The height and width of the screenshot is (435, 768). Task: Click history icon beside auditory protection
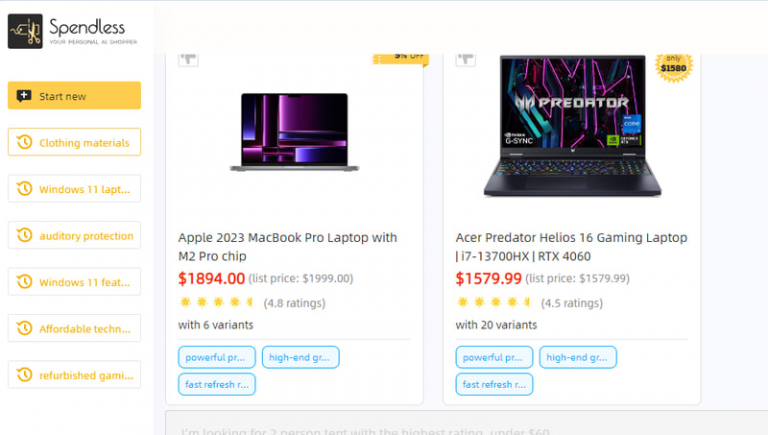pos(24,235)
